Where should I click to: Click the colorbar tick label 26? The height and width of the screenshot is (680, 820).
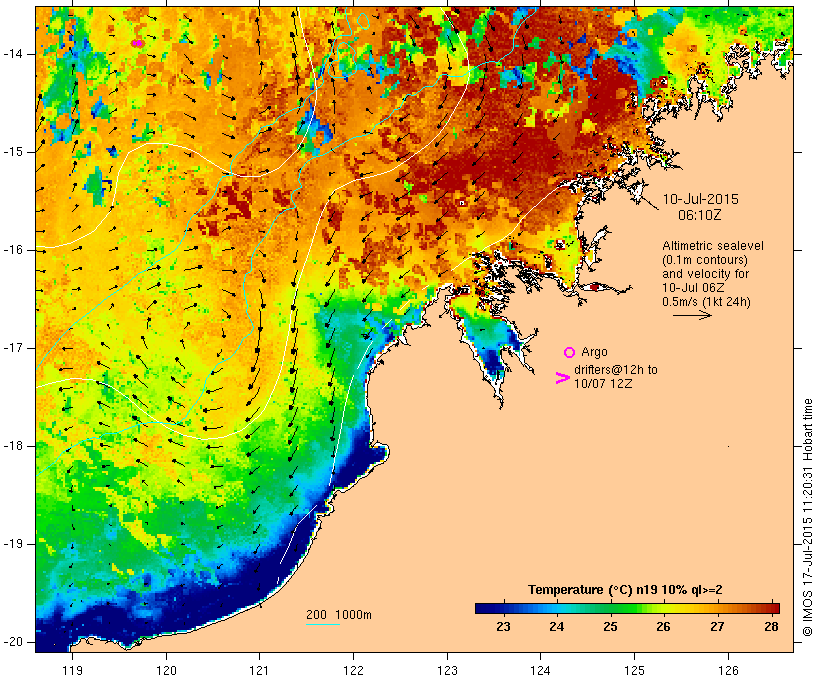[663, 627]
